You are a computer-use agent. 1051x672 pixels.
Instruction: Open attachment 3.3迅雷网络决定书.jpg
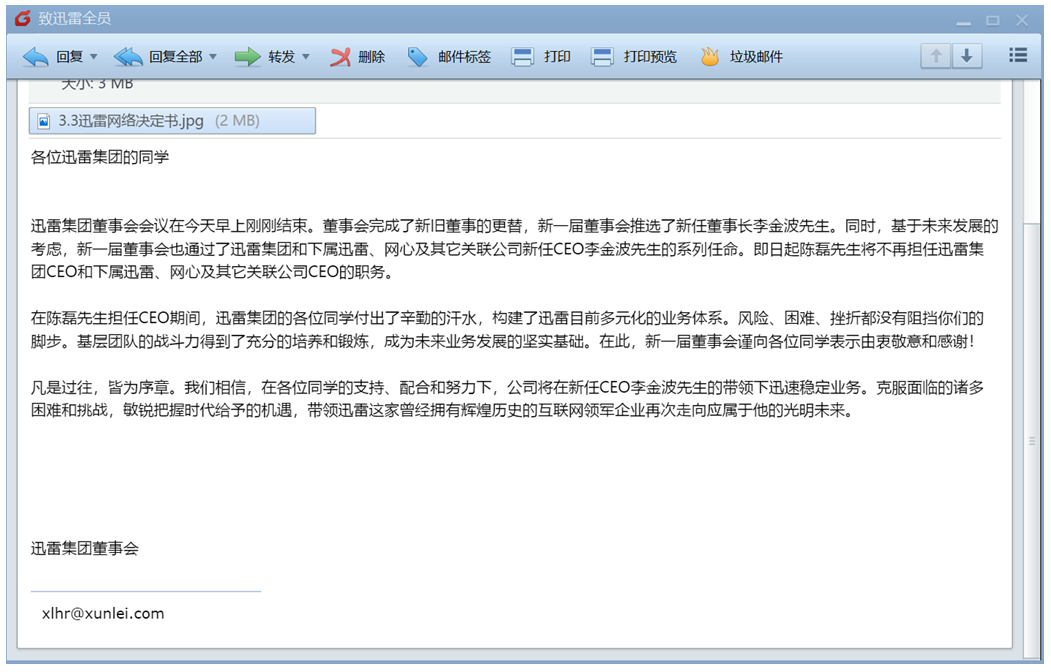172,121
